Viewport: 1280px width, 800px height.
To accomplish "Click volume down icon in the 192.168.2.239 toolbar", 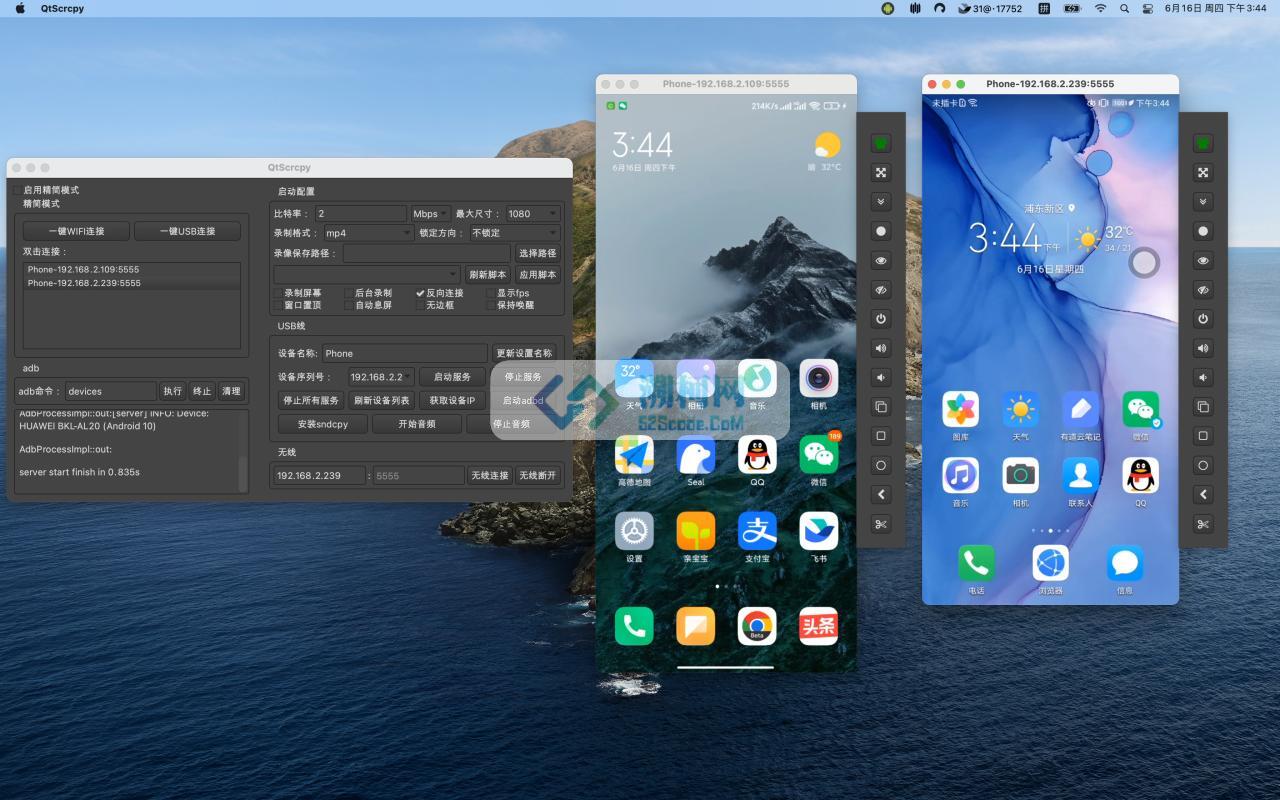I will pyautogui.click(x=1203, y=377).
